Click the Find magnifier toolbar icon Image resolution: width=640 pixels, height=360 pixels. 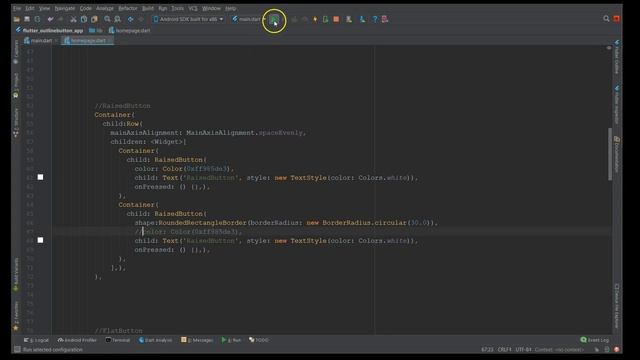tap(107, 19)
